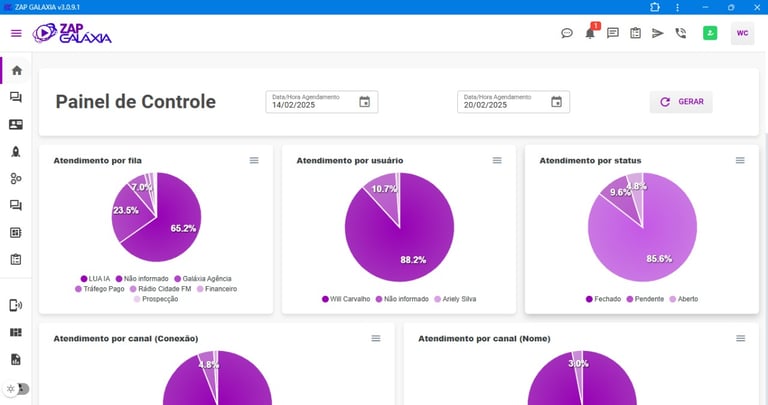Toggle the light/dark theme switch
Screen dimensions: 768x405
tap(16, 389)
